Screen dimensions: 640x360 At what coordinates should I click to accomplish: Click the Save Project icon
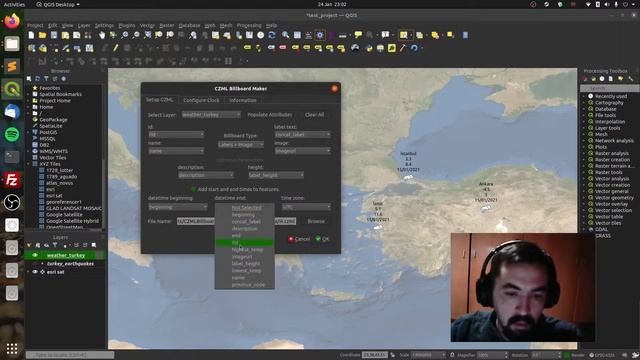(54, 36)
